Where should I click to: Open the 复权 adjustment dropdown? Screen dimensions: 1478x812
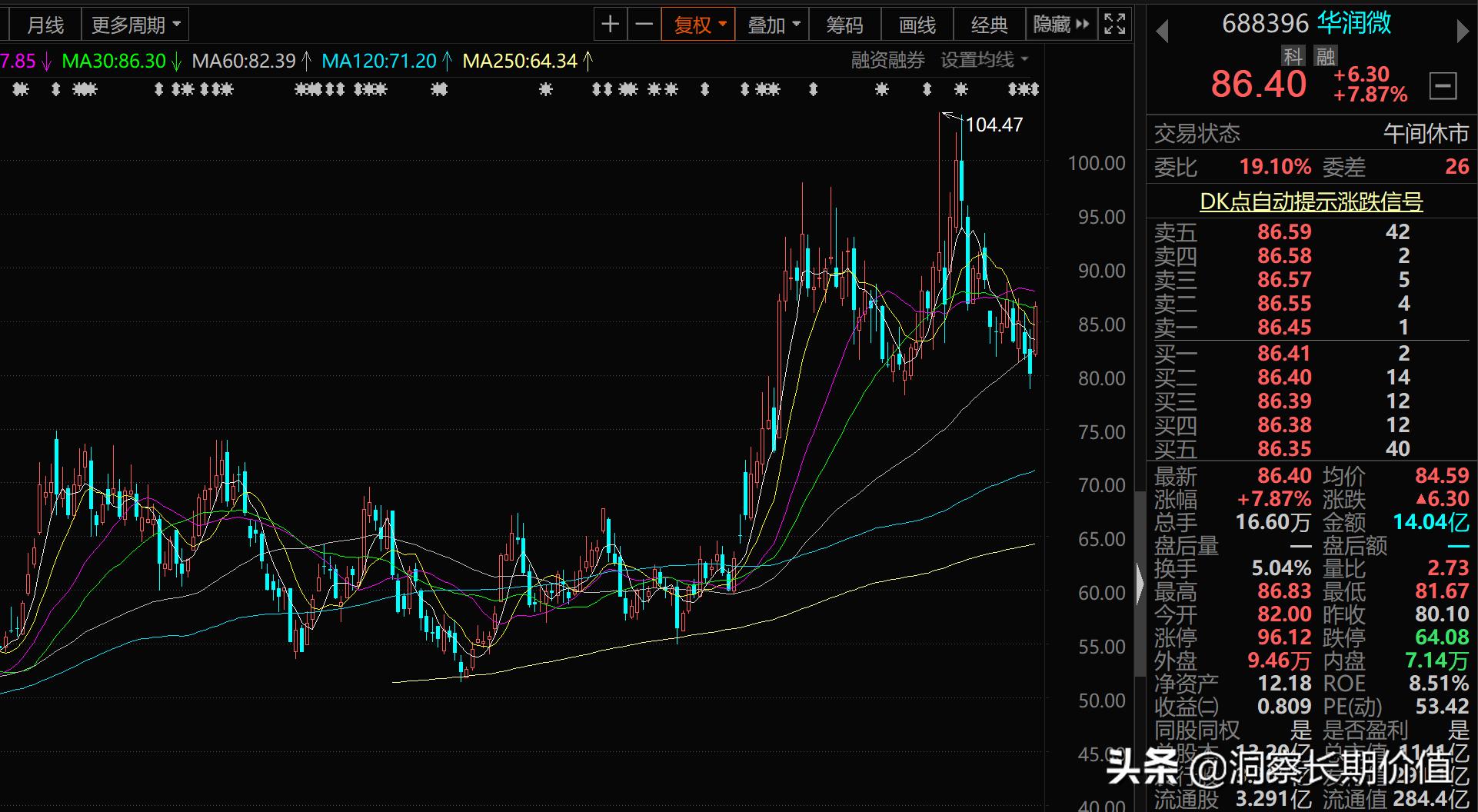coord(697,24)
